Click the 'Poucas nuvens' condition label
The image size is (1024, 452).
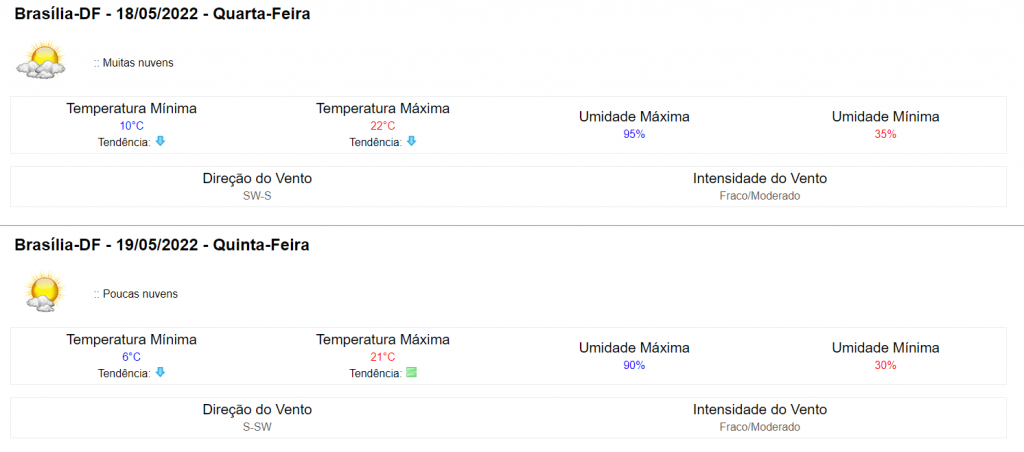point(135,294)
